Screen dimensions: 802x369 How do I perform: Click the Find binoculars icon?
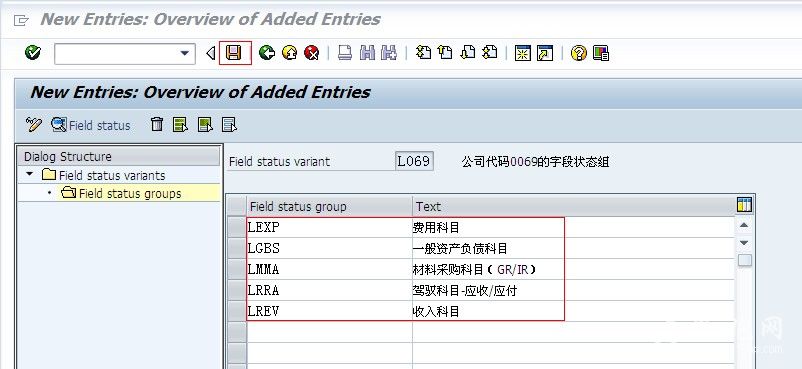(x=367, y=53)
